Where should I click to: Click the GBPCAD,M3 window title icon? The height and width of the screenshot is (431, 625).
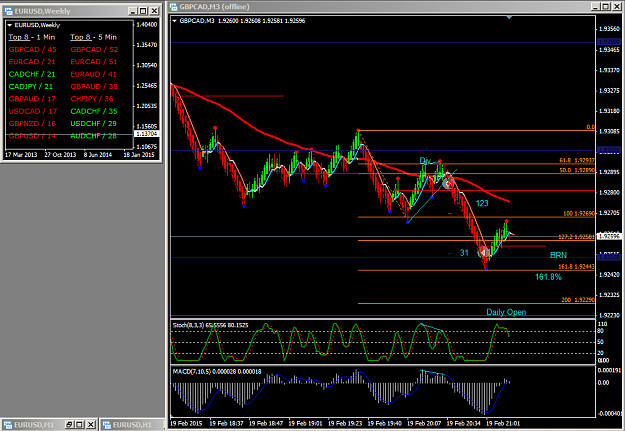(173, 6)
